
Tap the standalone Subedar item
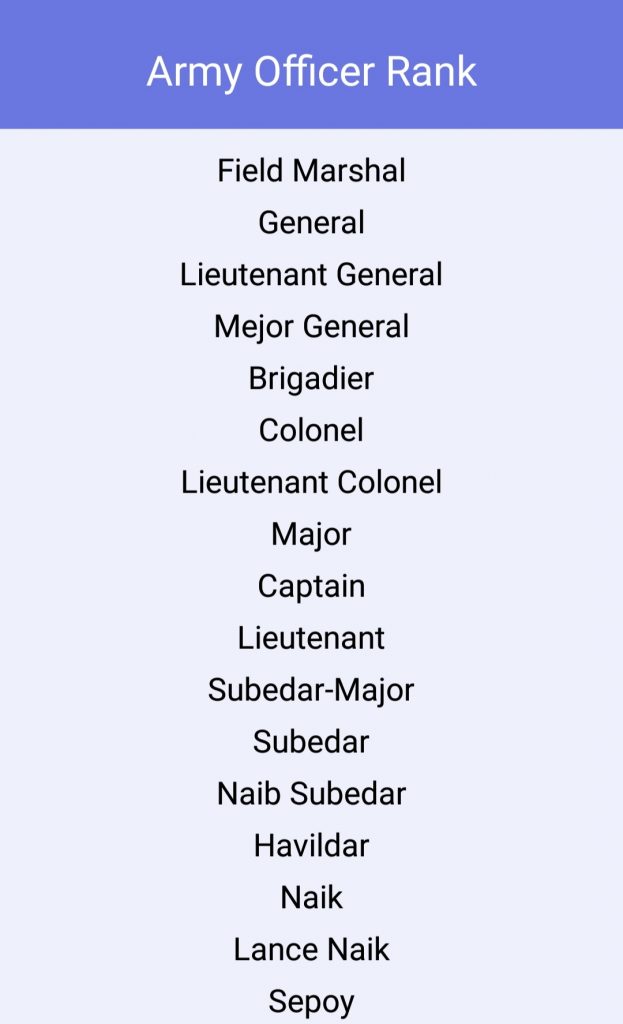[x=312, y=742]
